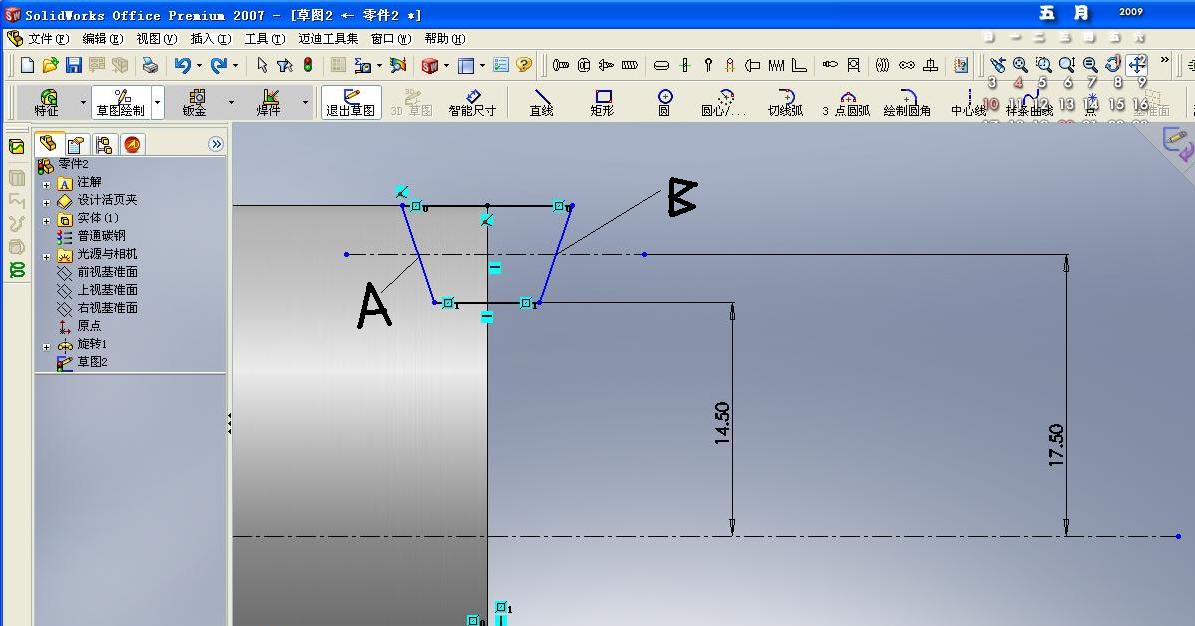Toggle the selection filter funnel icon
Image resolution: width=1195 pixels, height=626 pixels.
coord(284,66)
